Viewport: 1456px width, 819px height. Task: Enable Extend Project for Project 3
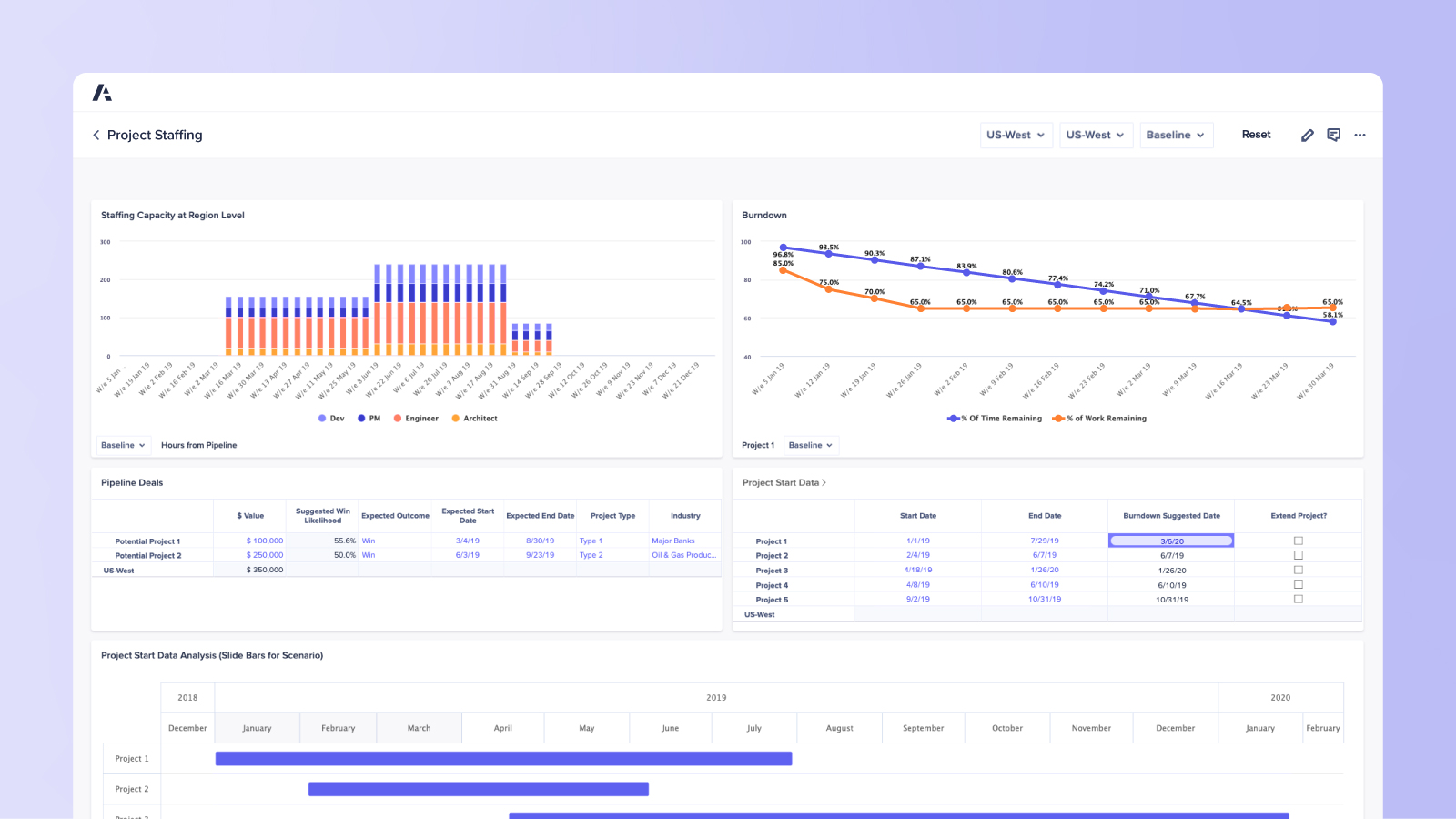pos(1298,570)
